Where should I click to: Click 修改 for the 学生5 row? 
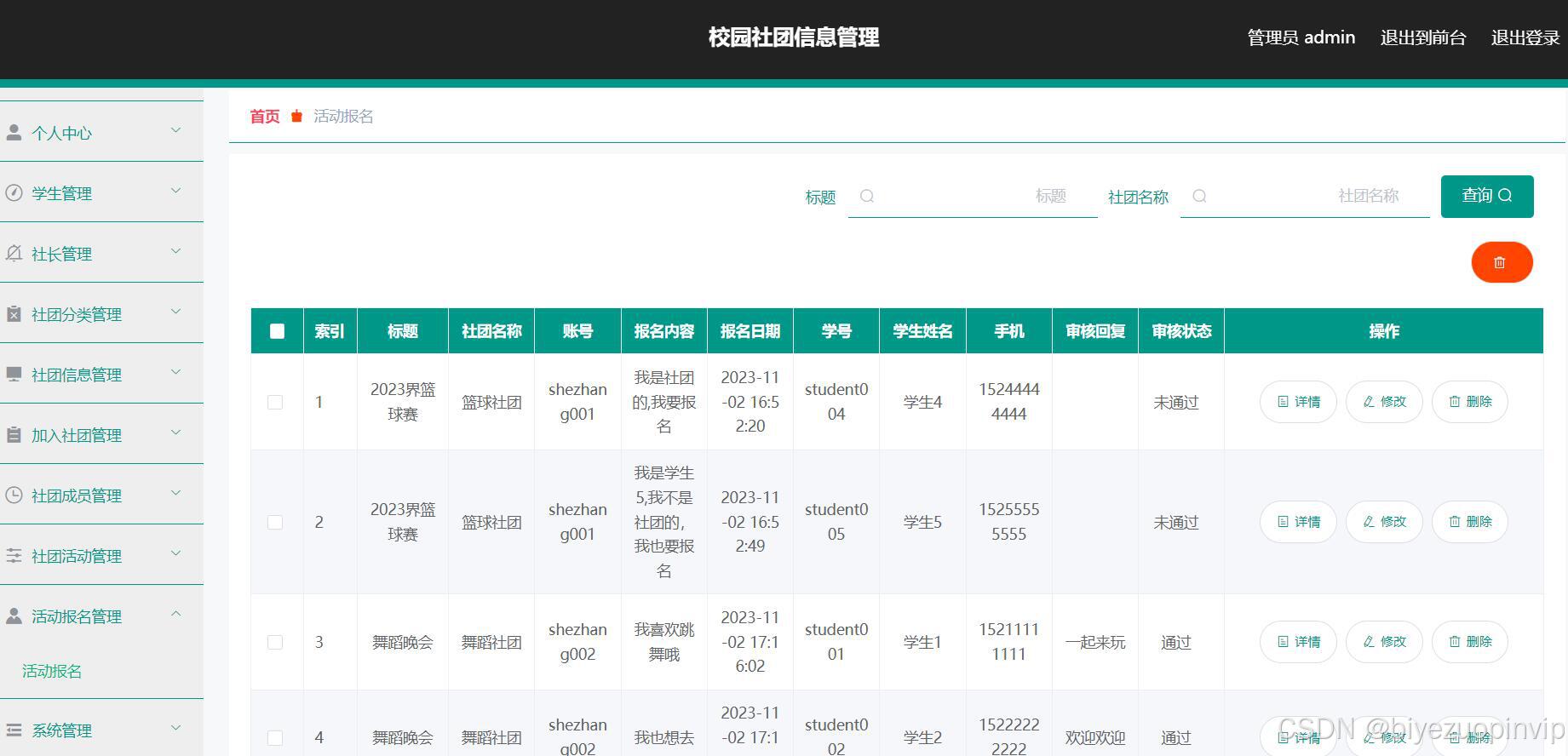pos(1384,522)
